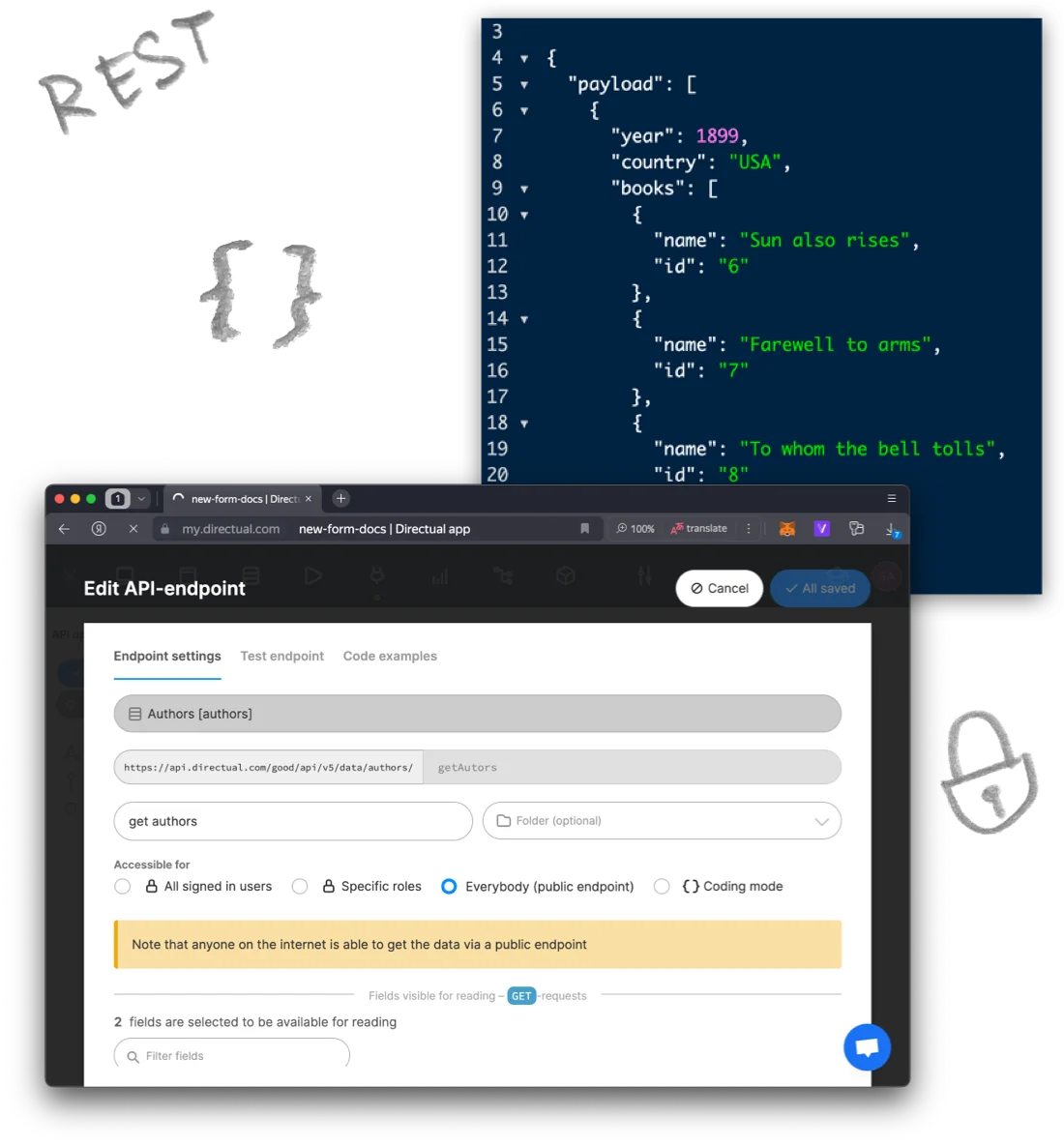Viewport: 1064px width, 1145px height.
Task: Select Everybody (public endpoint) access
Action: point(449,886)
